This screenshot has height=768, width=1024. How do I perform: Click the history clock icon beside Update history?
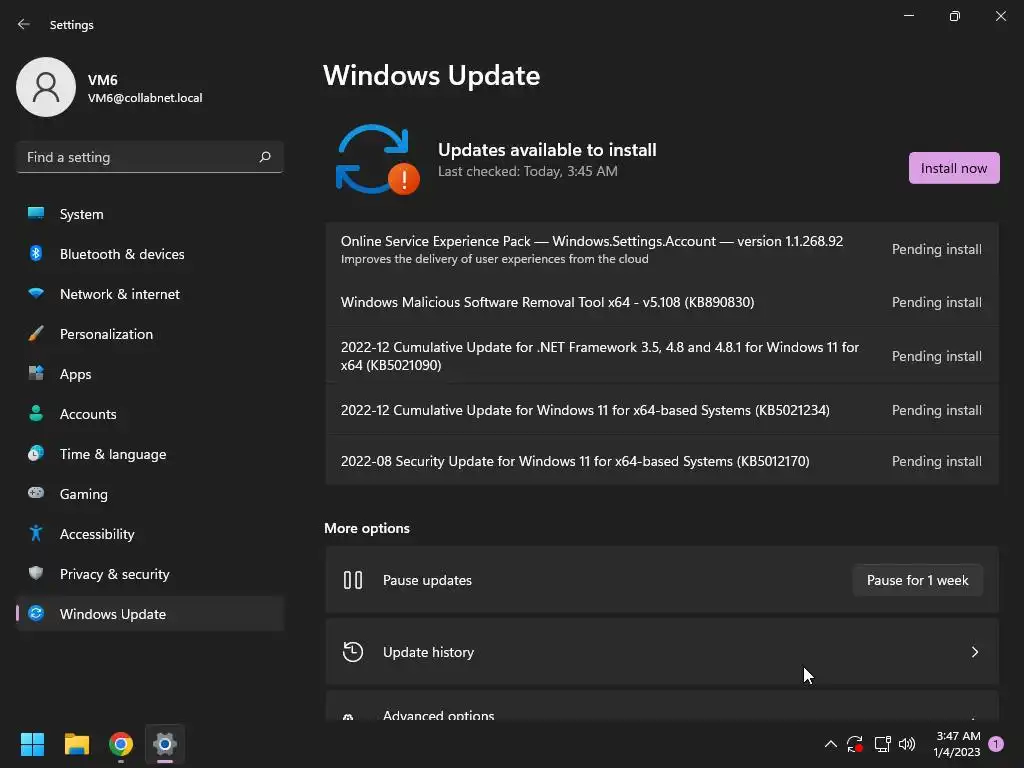click(x=353, y=652)
